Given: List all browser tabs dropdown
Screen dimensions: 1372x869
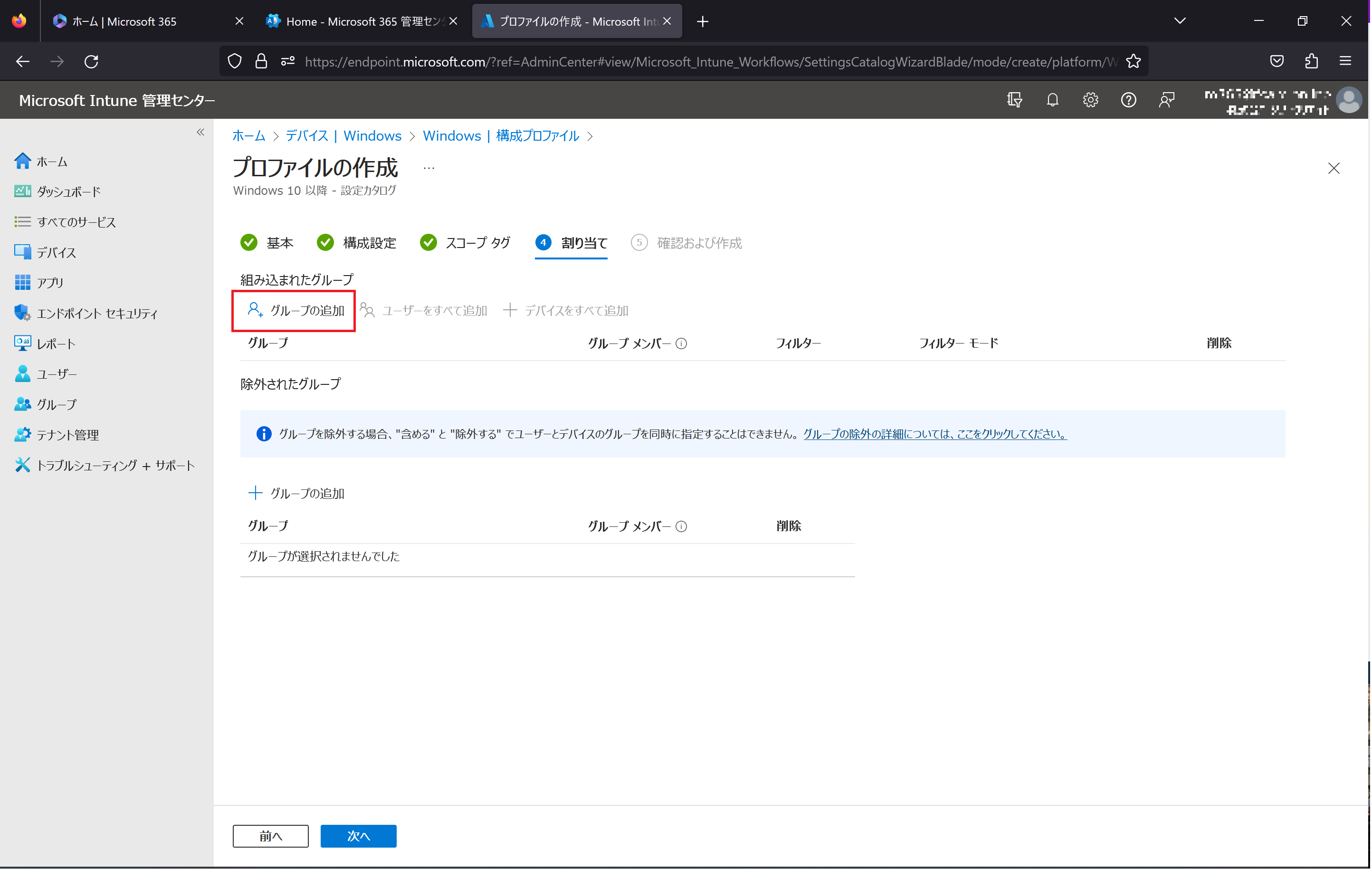Looking at the screenshot, I should click(x=1180, y=21).
